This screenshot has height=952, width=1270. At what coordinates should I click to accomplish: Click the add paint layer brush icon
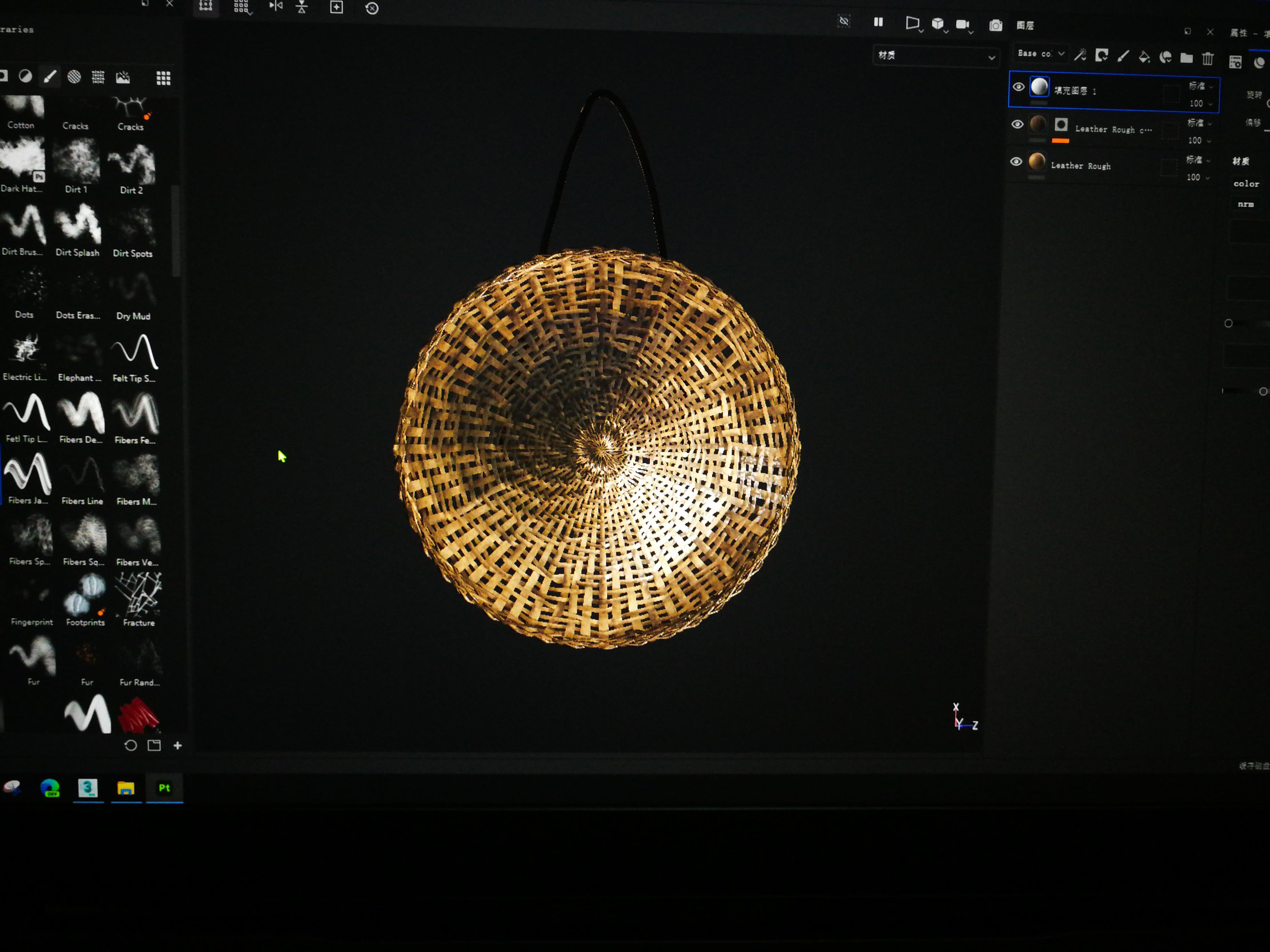(1123, 56)
